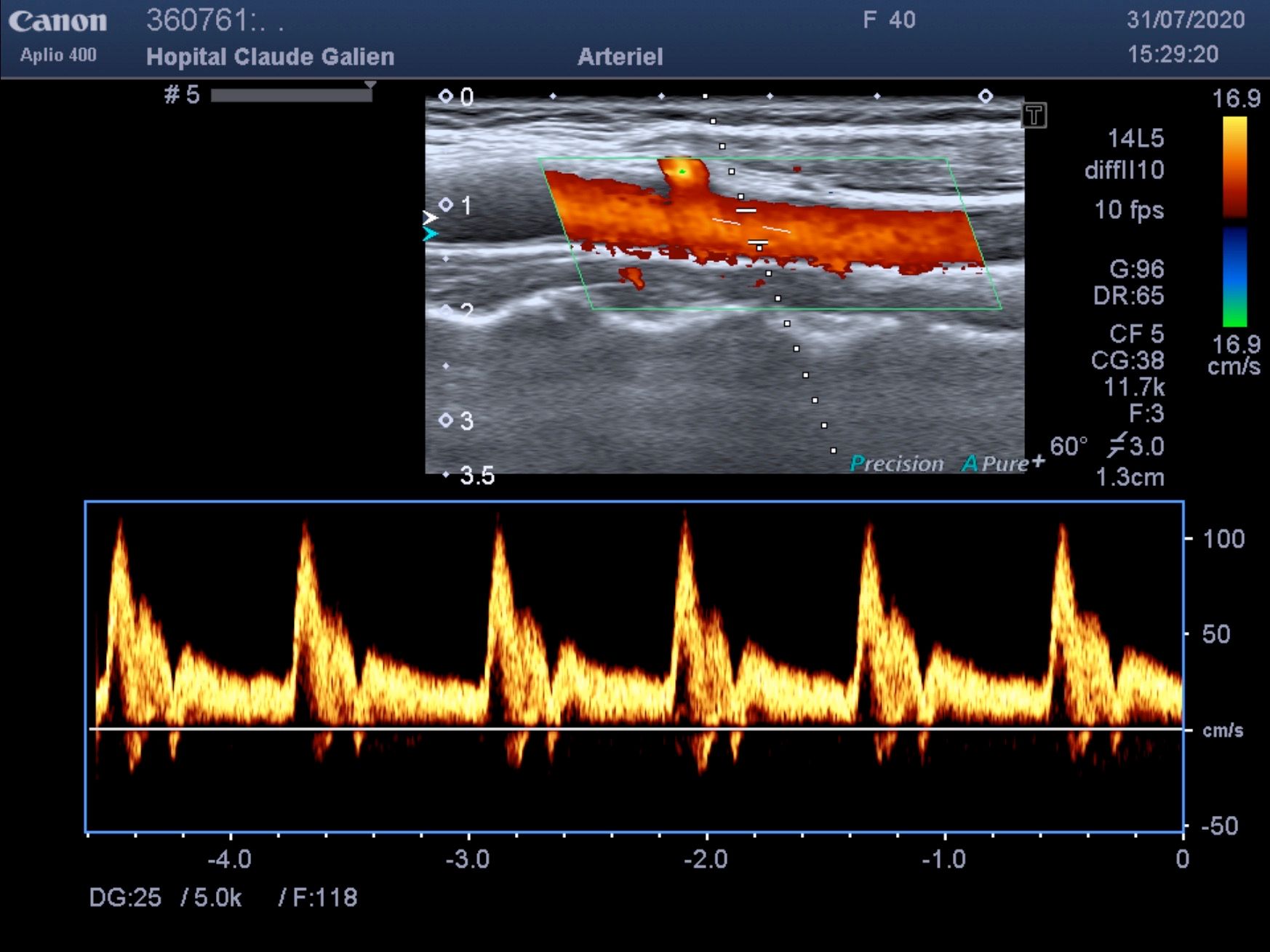1270x952 pixels.
Task: Click the 50 mark on the velocity axis
Action: tap(1216, 634)
